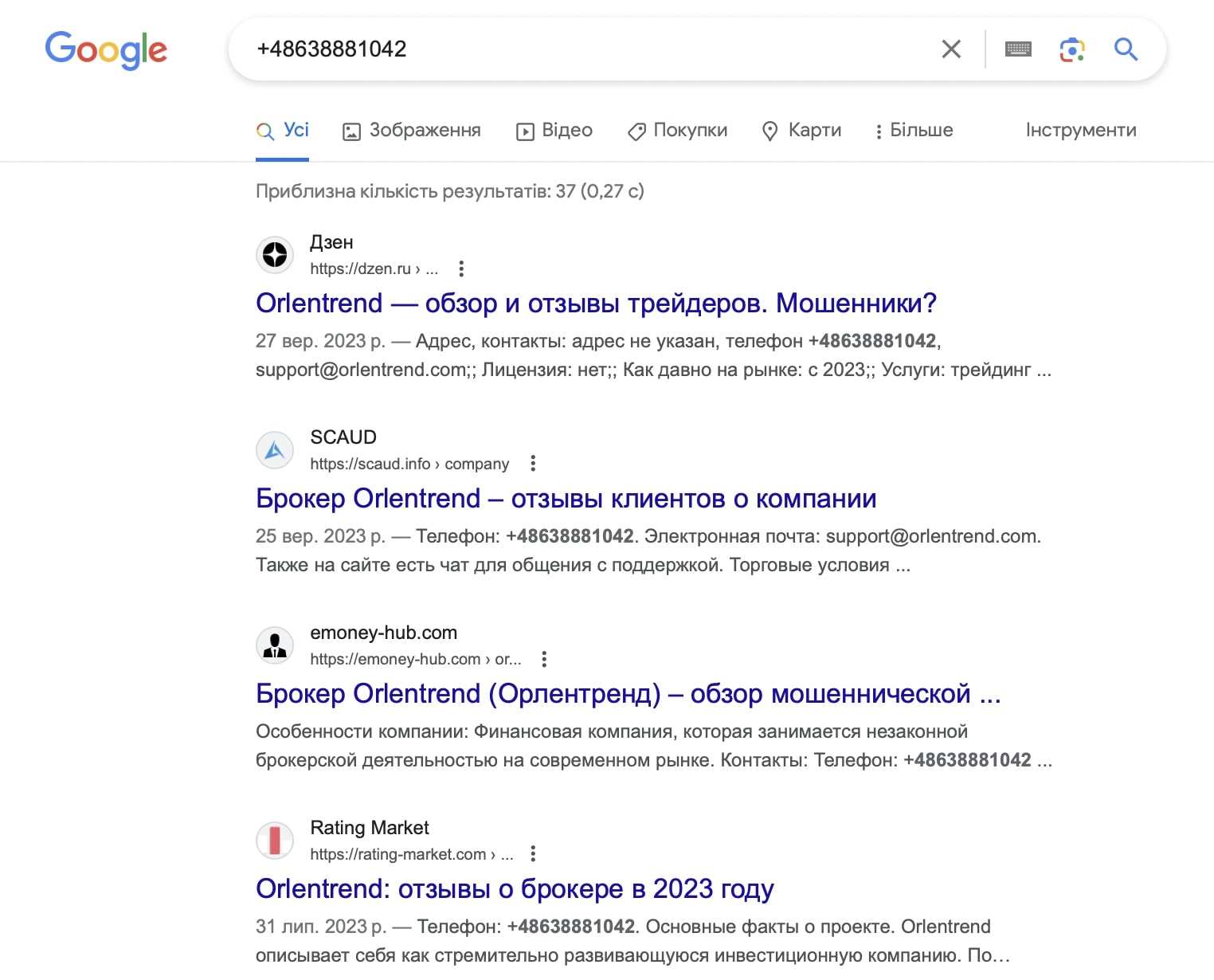Screen dimensions: 1214x980
Task: Open Інструменти search tools
Action: tap(1081, 130)
